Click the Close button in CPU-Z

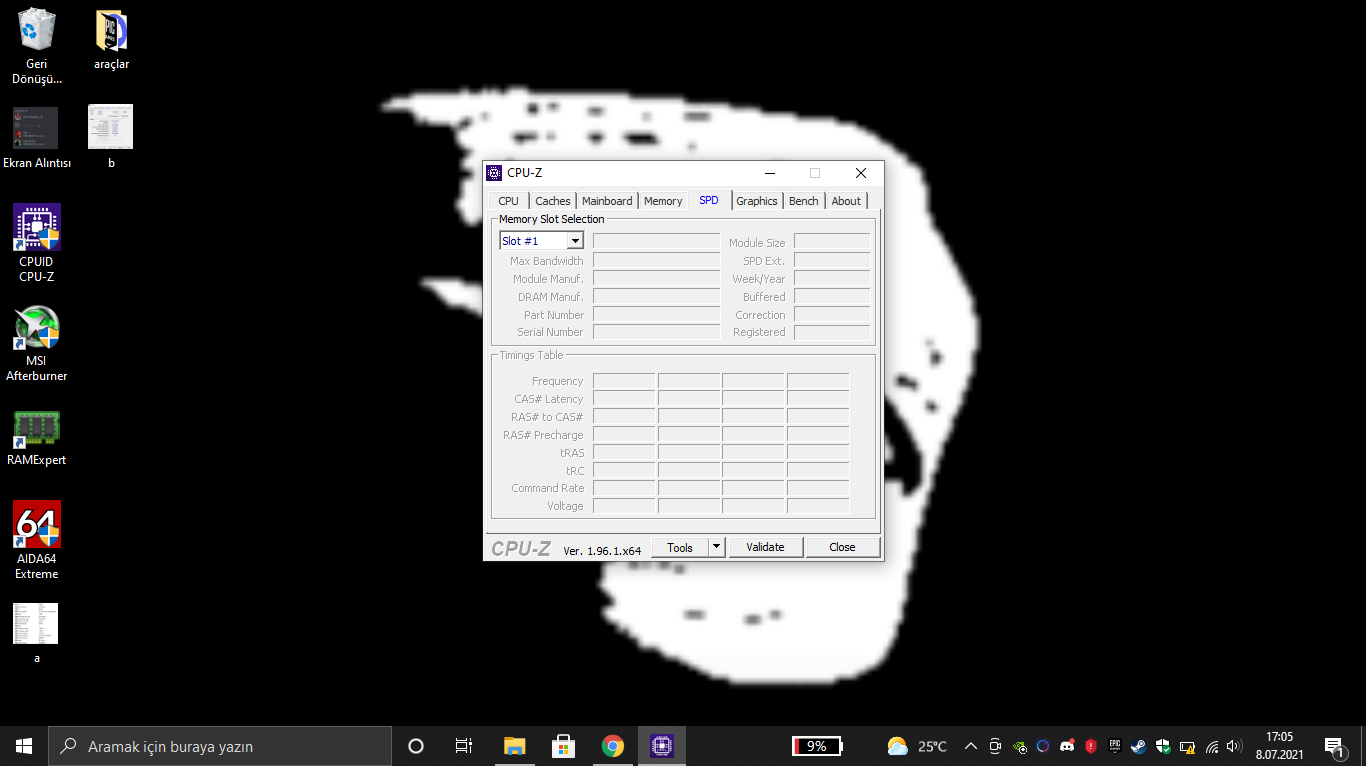tap(842, 546)
